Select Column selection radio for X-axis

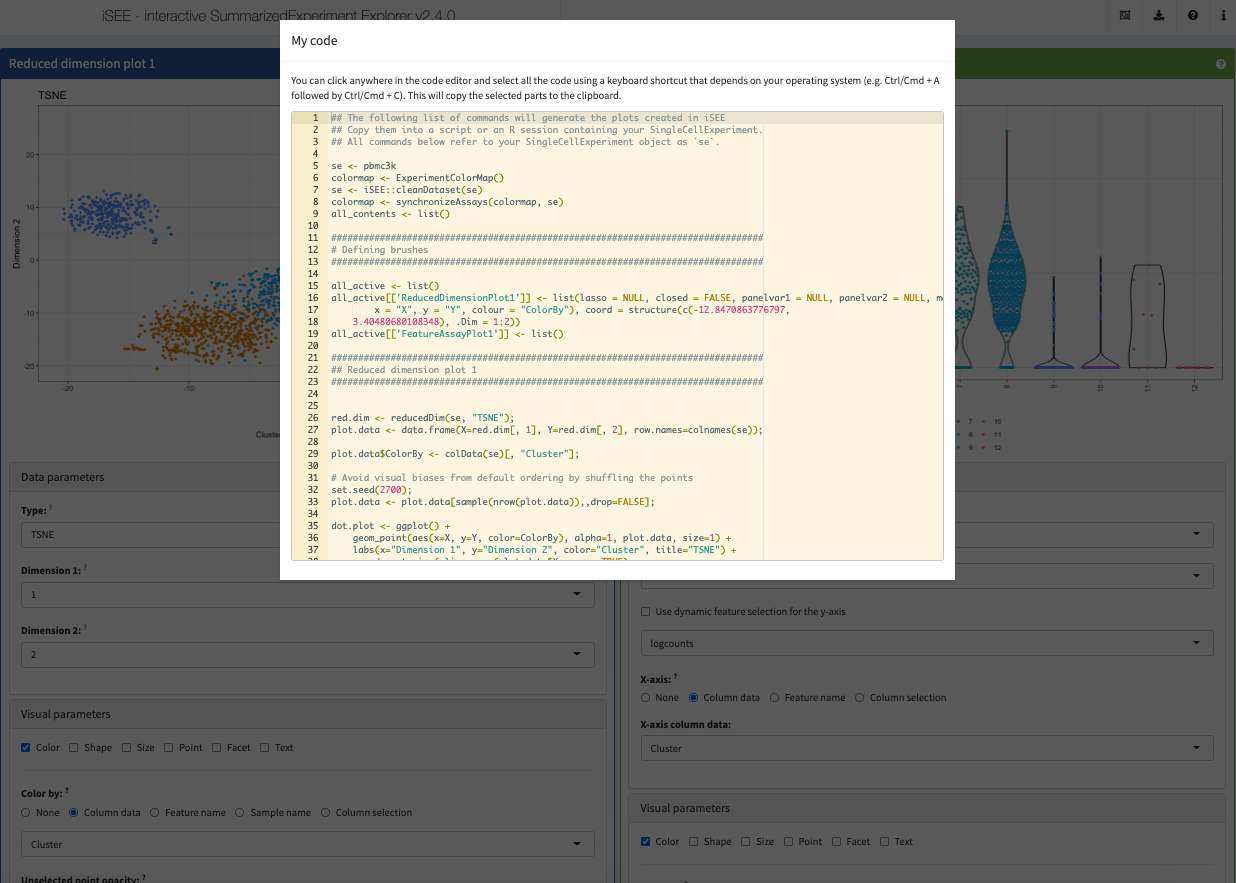click(x=861, y=697)
